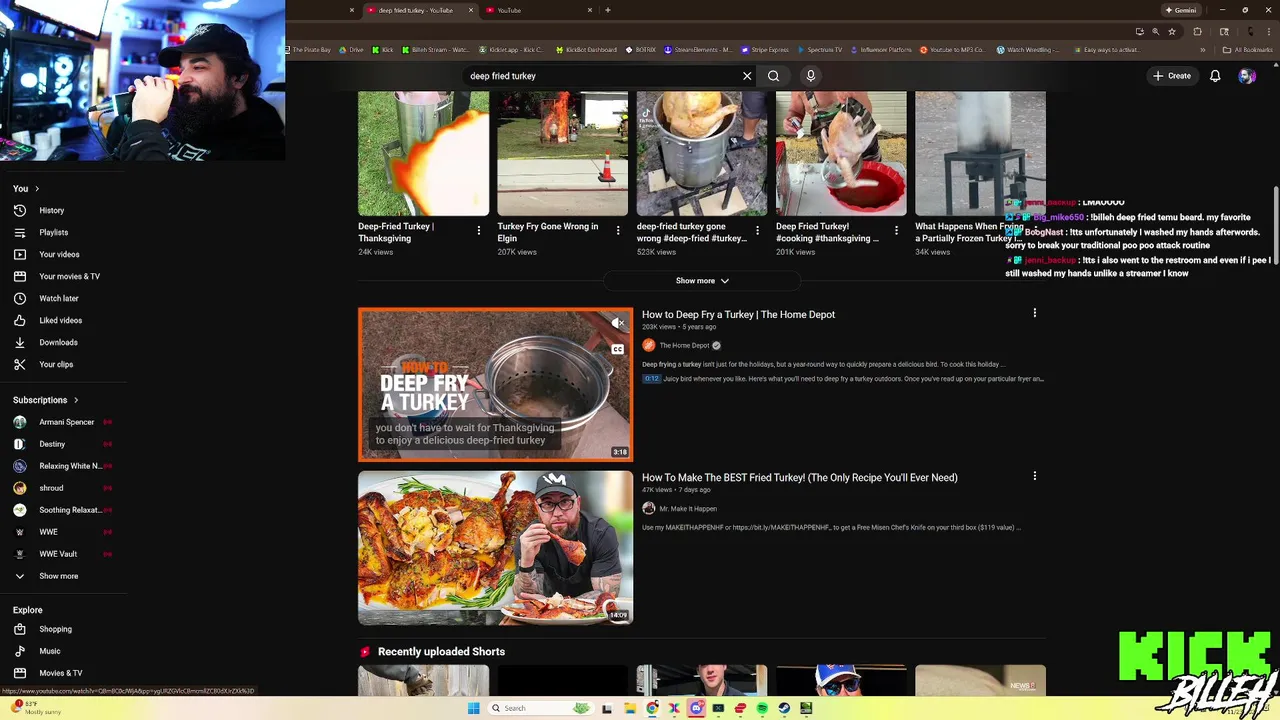The width and height of the screenshot is (1280, 720).
Task: Go to Your videos
Action: (59, 254)
